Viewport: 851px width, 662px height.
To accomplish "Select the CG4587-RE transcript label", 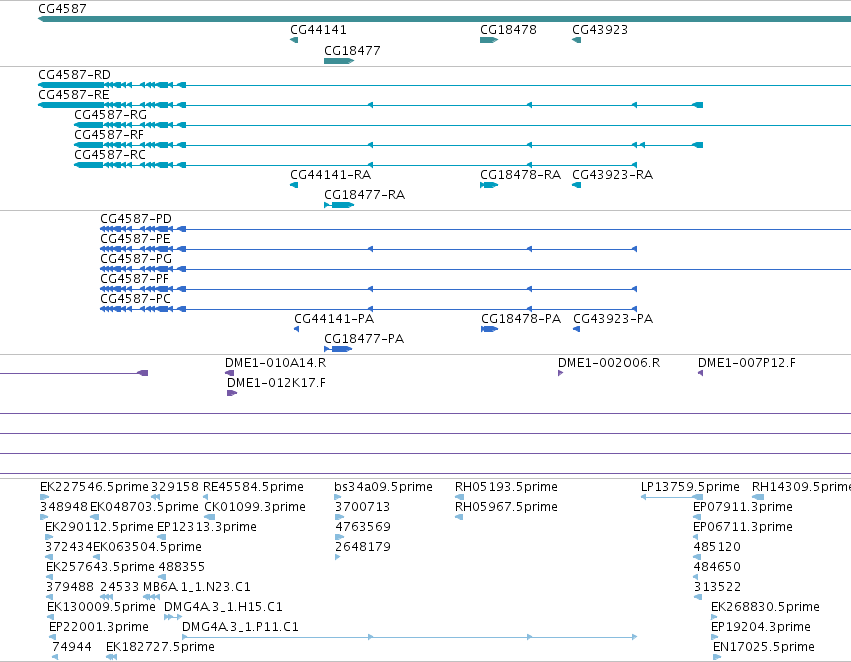I will 74,94.
